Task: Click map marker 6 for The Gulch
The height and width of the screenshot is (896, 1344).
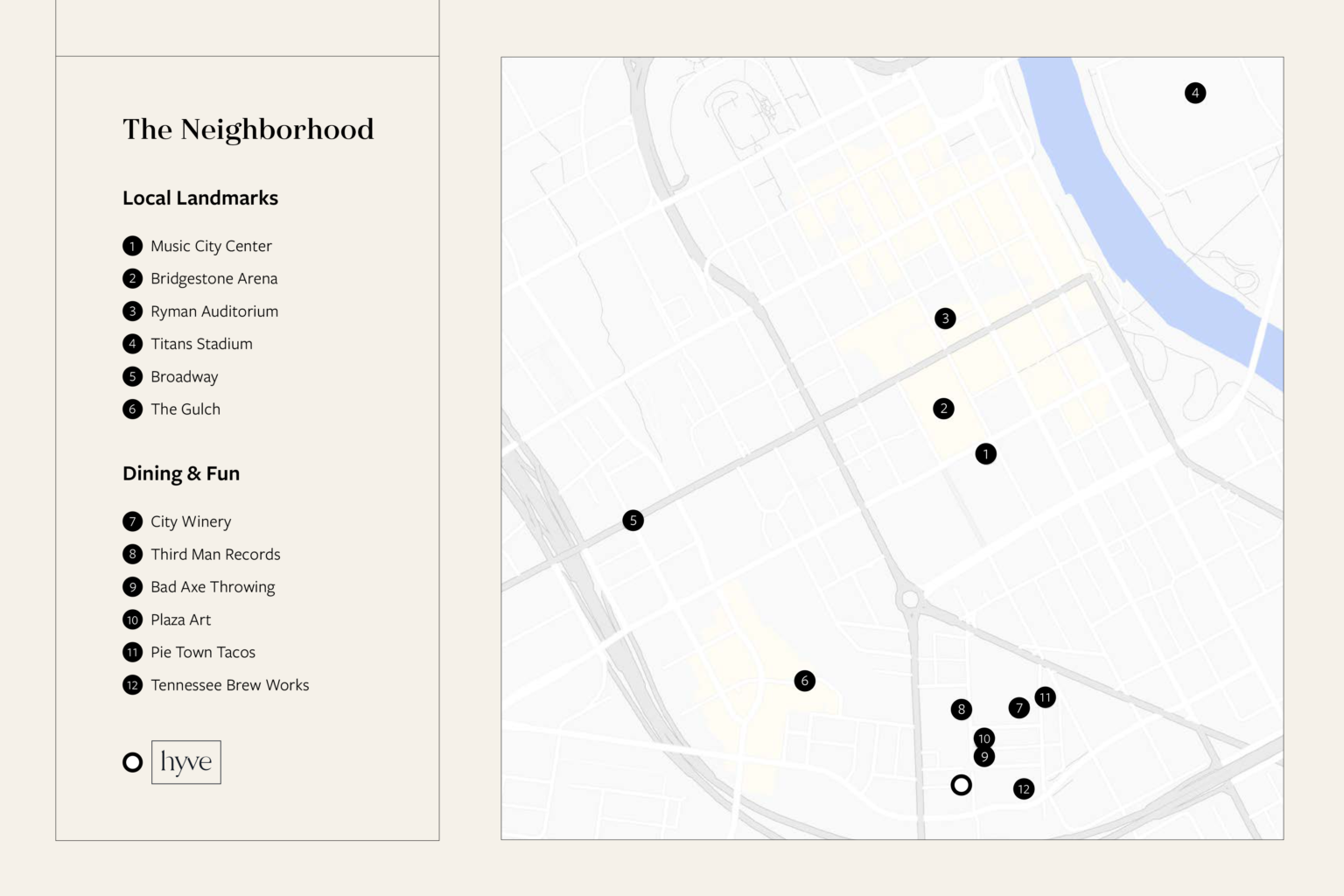Action: [805, 681]
